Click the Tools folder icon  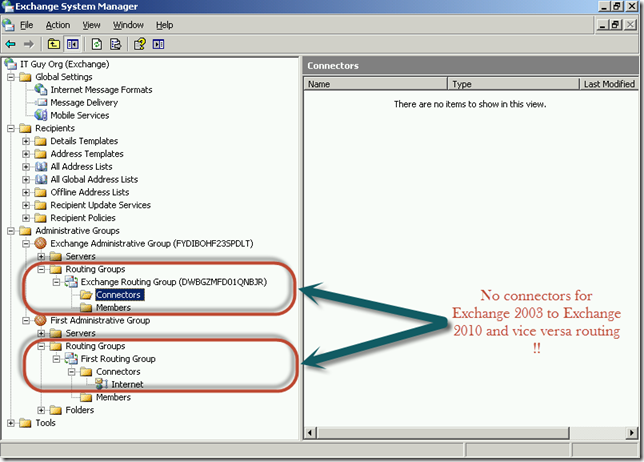(x=25, y=423)
